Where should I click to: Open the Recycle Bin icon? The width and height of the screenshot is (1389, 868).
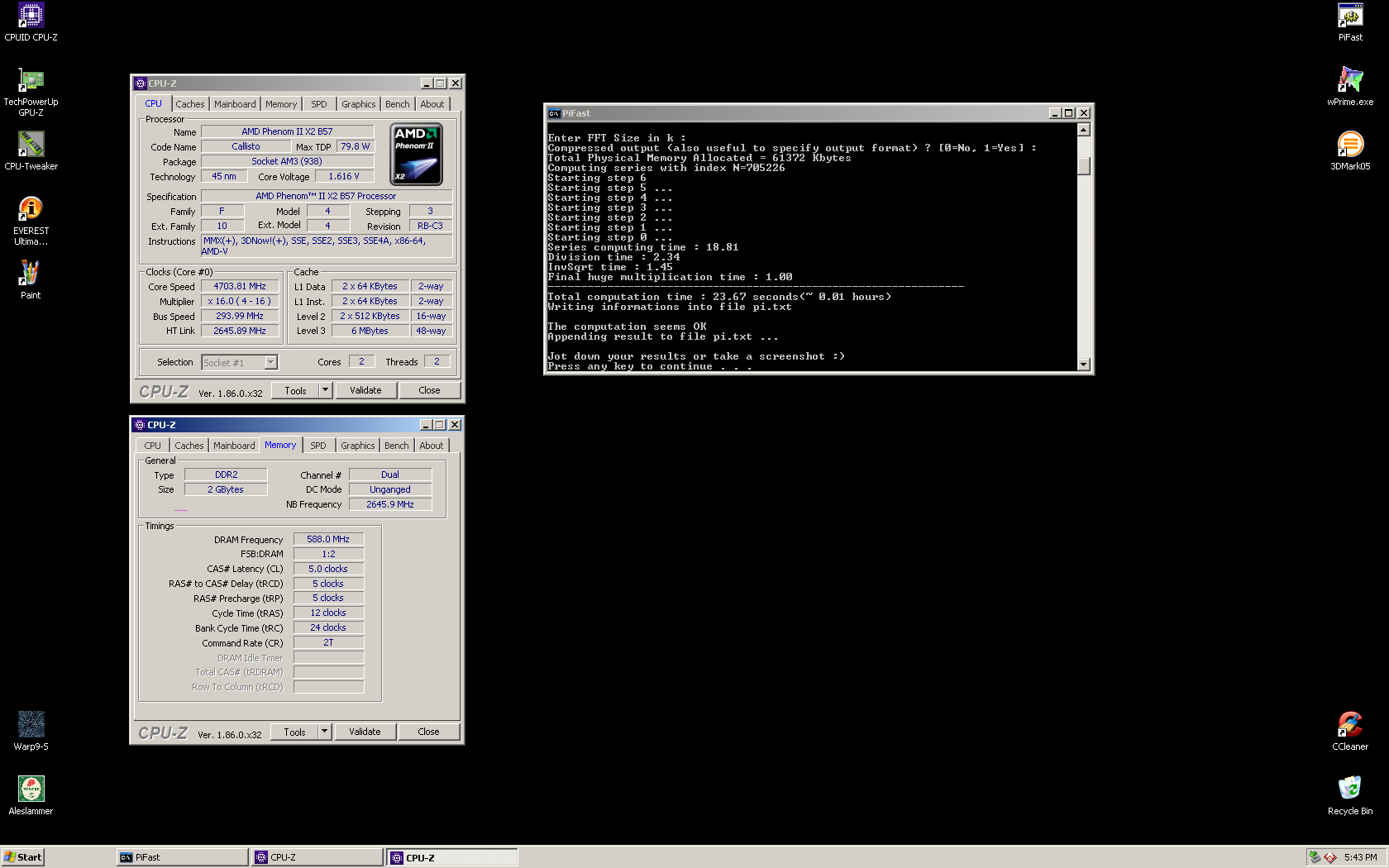(1350, 795)
